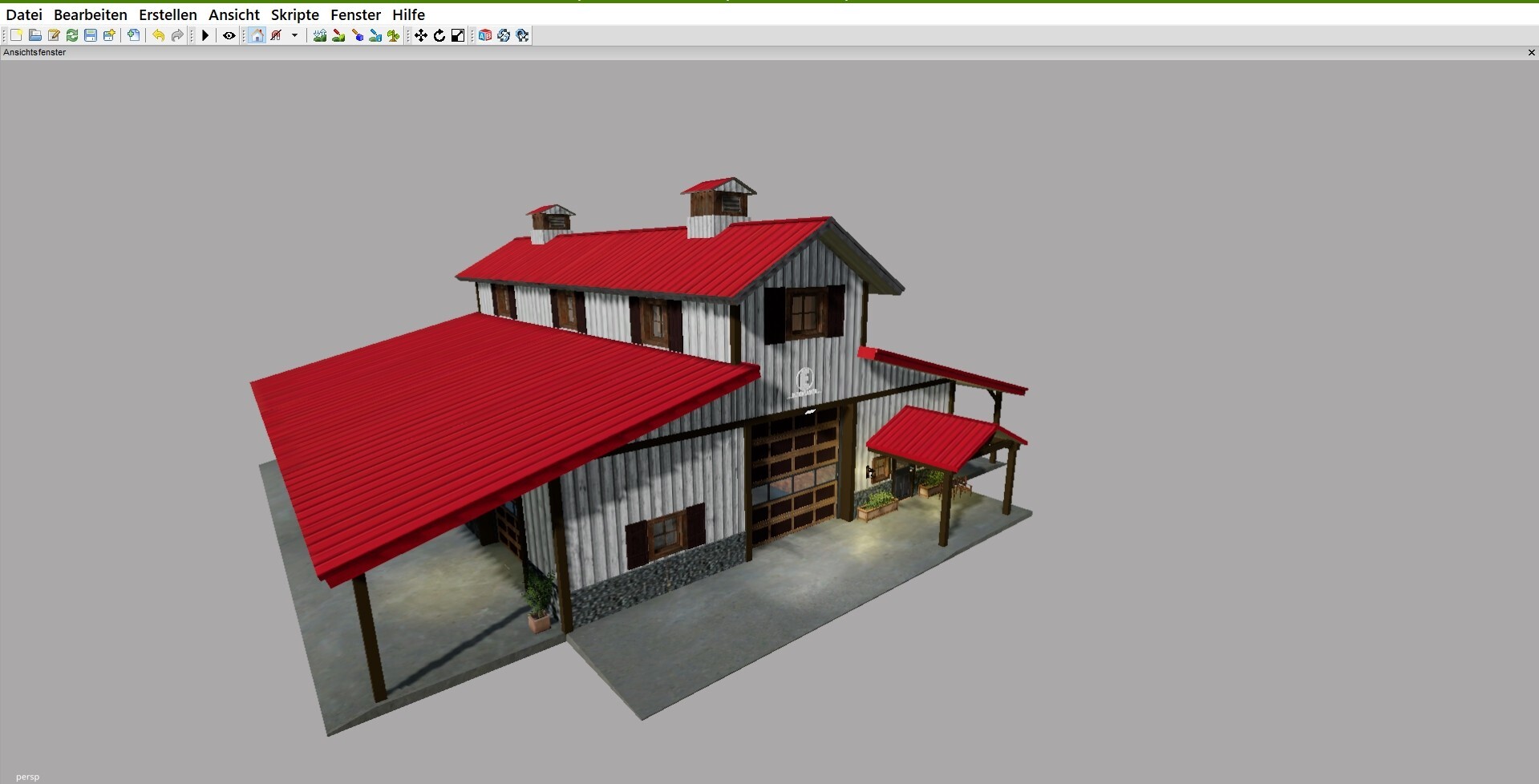Click the green reload arrows icon
This screenshot has width=1539, height=784.
72,35
